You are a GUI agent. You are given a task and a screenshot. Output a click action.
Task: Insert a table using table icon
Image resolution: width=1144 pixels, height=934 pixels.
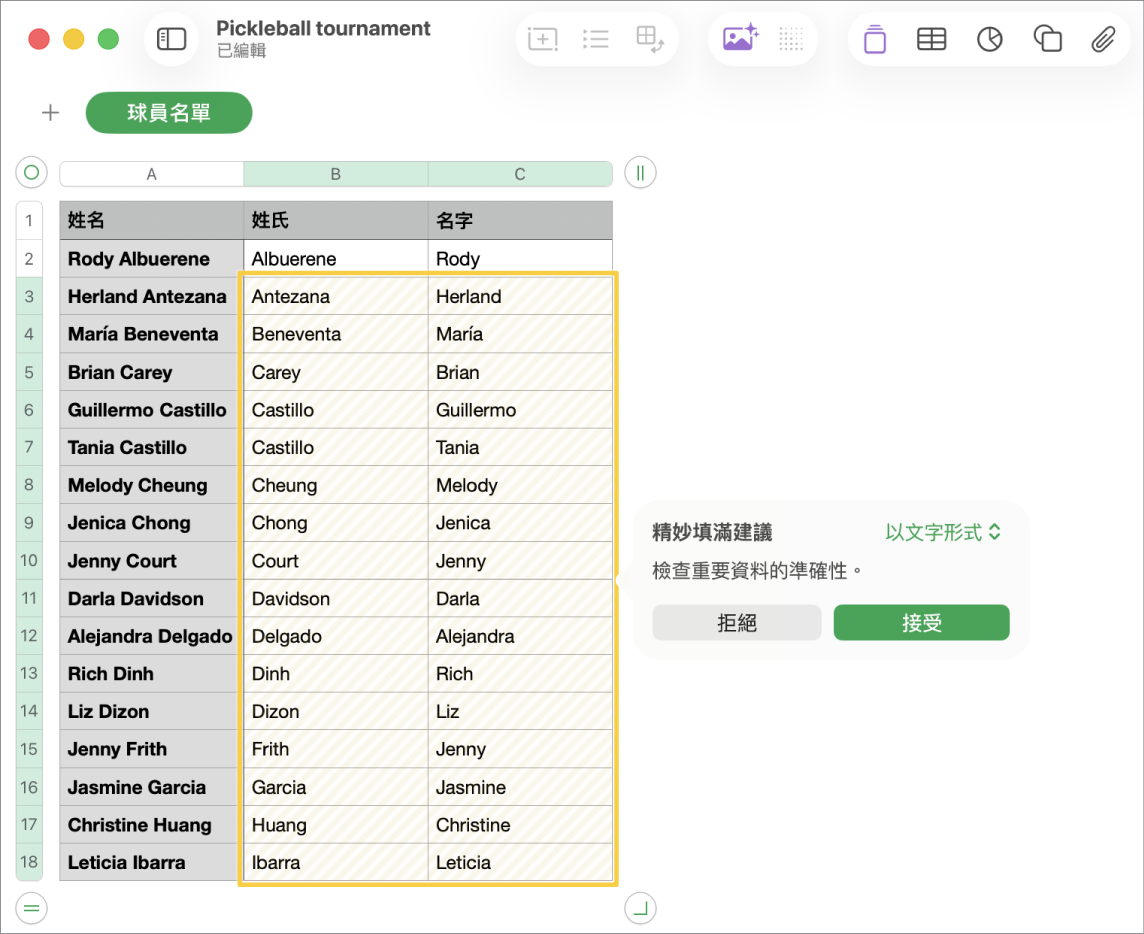[932, 39]
